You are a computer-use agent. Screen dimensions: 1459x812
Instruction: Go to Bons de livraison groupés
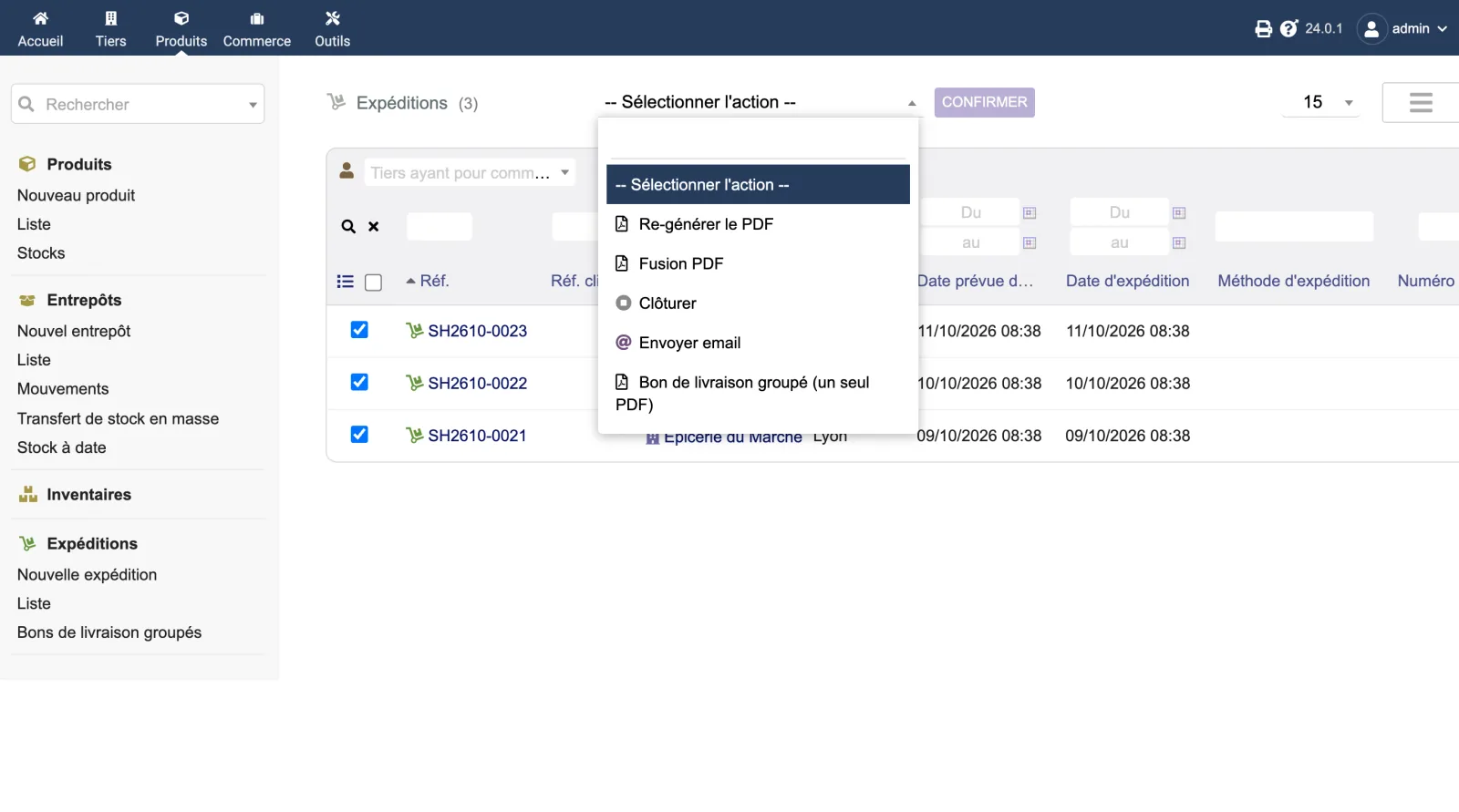109,632
